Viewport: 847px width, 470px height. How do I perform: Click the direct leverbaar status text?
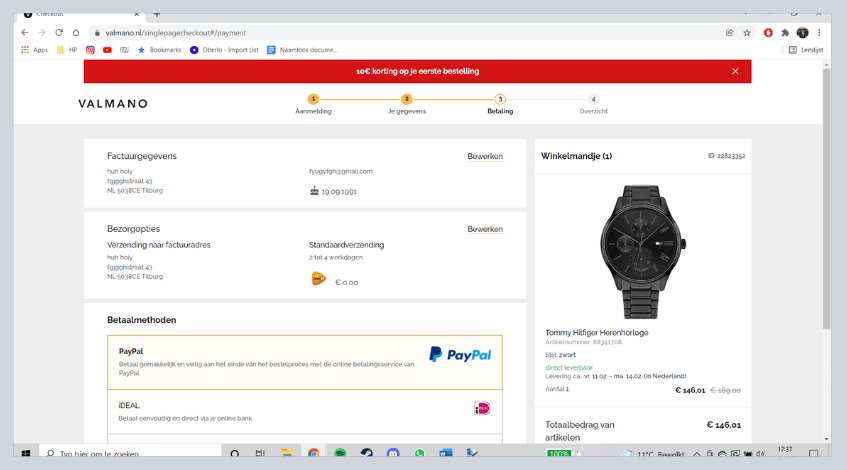click(569, 367)
